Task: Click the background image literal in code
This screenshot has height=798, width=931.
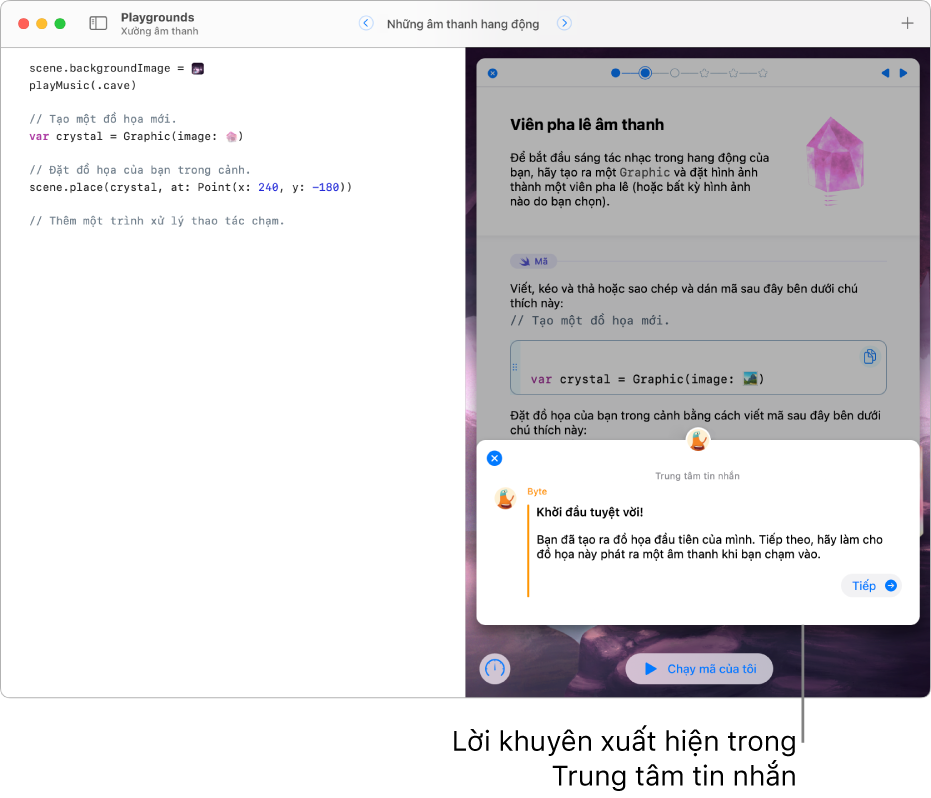Action: [198, 68]
